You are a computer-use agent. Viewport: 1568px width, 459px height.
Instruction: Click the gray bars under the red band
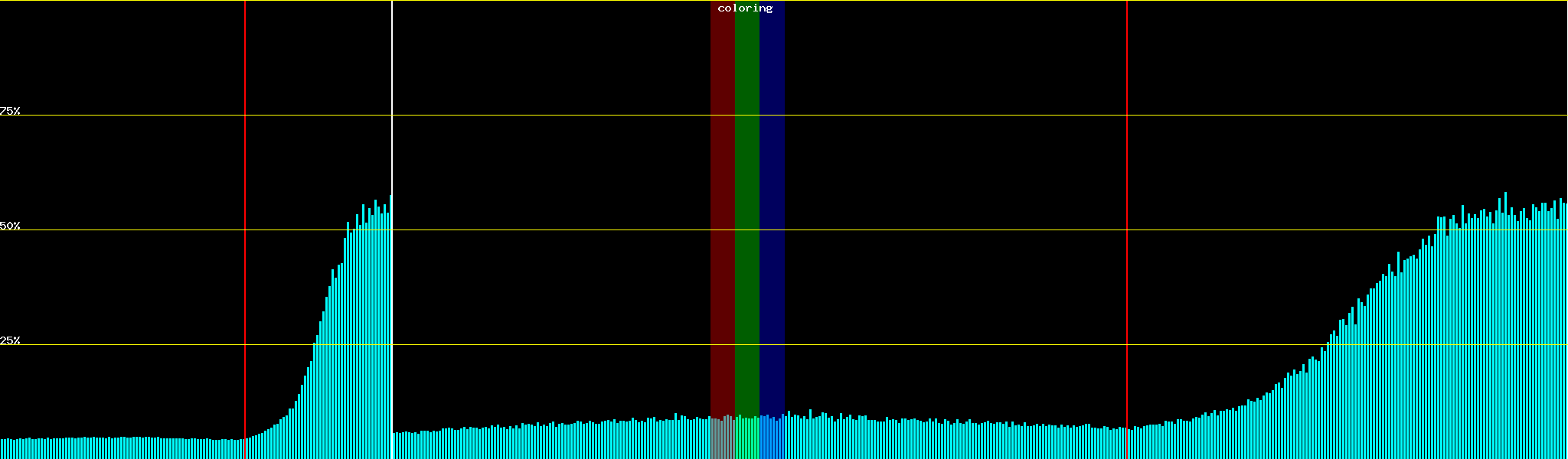722,440
